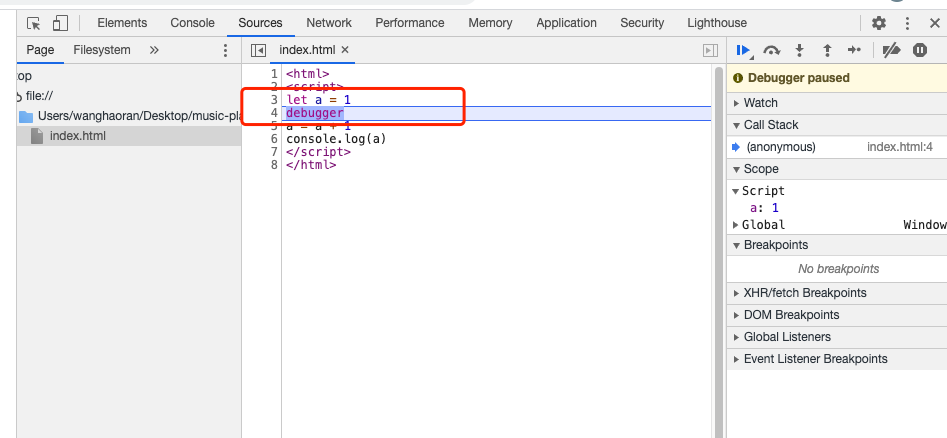This screenshot has height=438, width=947.
Task: Open the Performance tab
Action: pyautogui.click(x=409, y=24)
